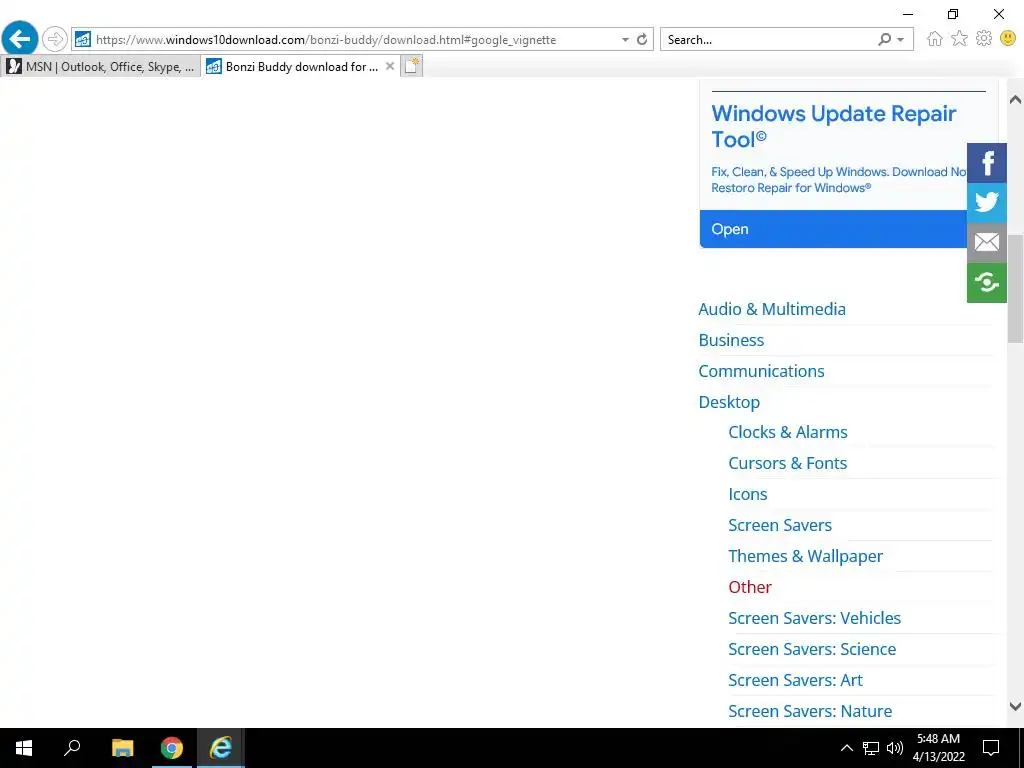Image resolution: width=1024 pixels, height=768 pixels.
Task: Open the address bar autocomplete dropdown arrow
Action: tap(625, 40)
